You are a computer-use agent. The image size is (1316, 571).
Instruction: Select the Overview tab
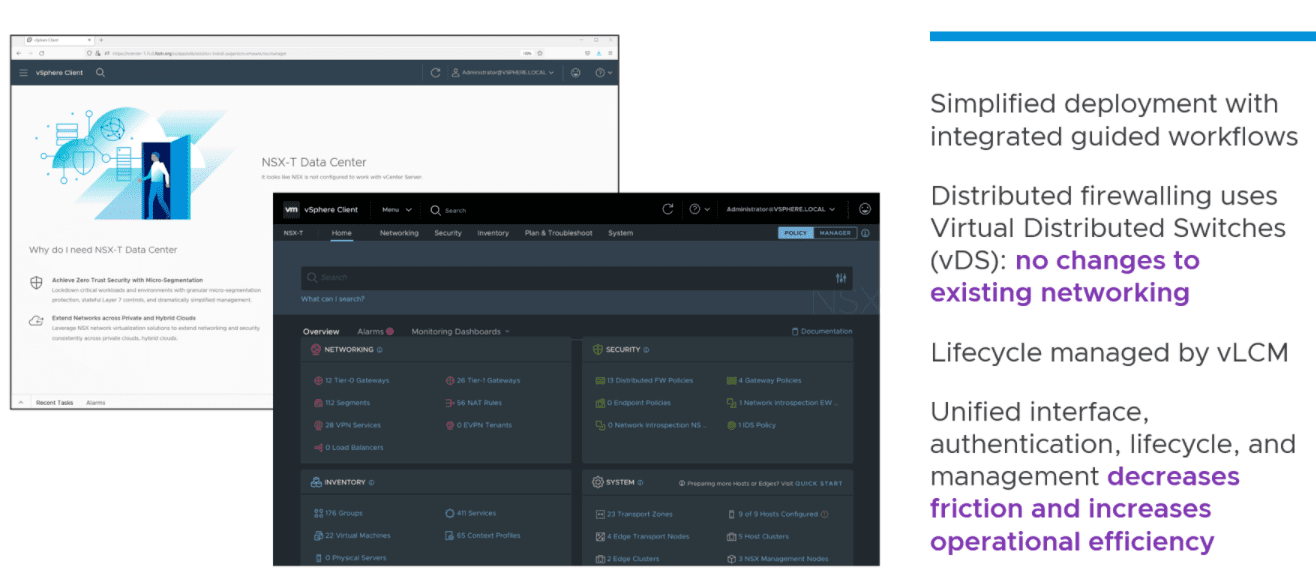tap(321, 331)
